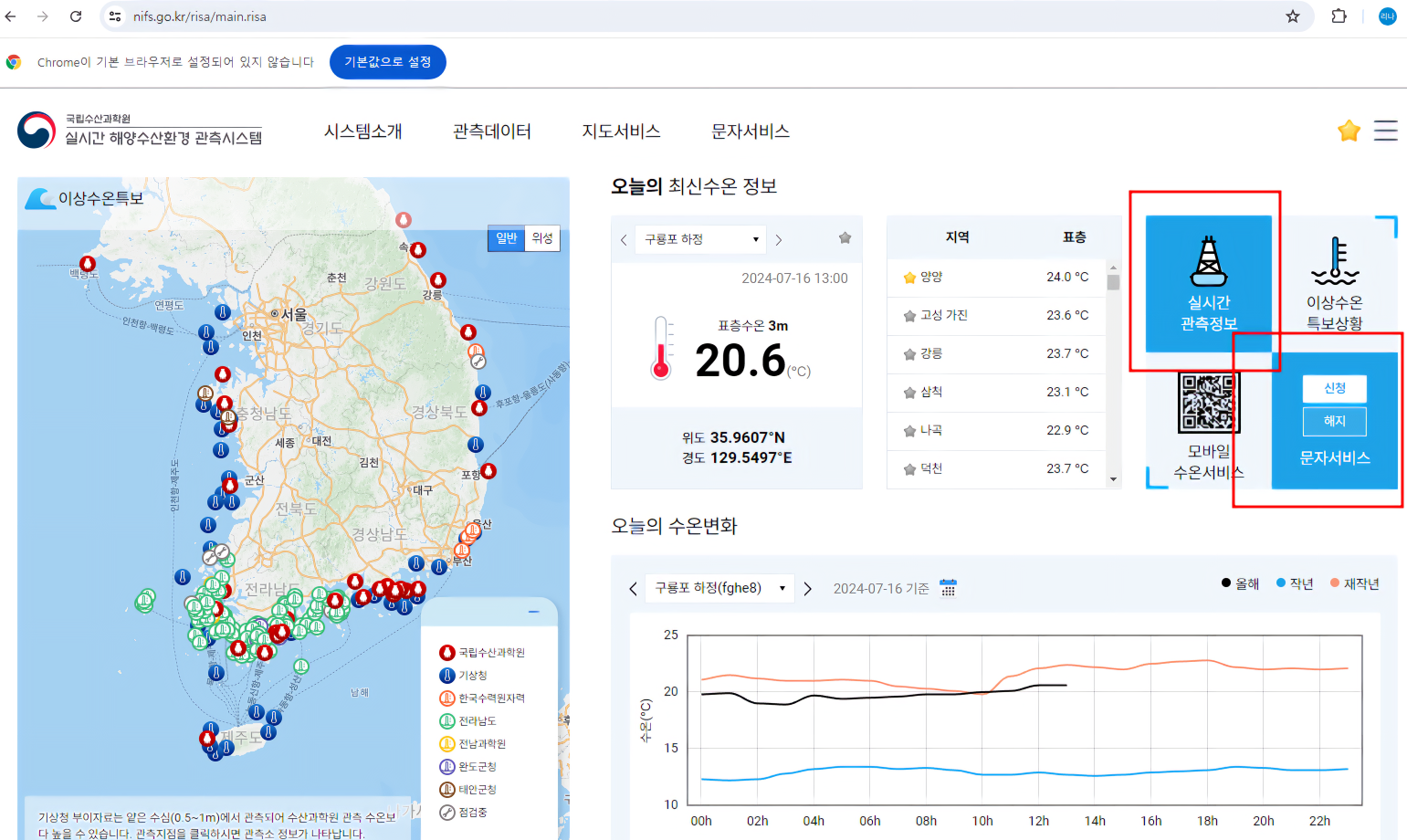Open the site info icon beside the URL
This screenshot has height=840, width=1407.
point(115,16)
